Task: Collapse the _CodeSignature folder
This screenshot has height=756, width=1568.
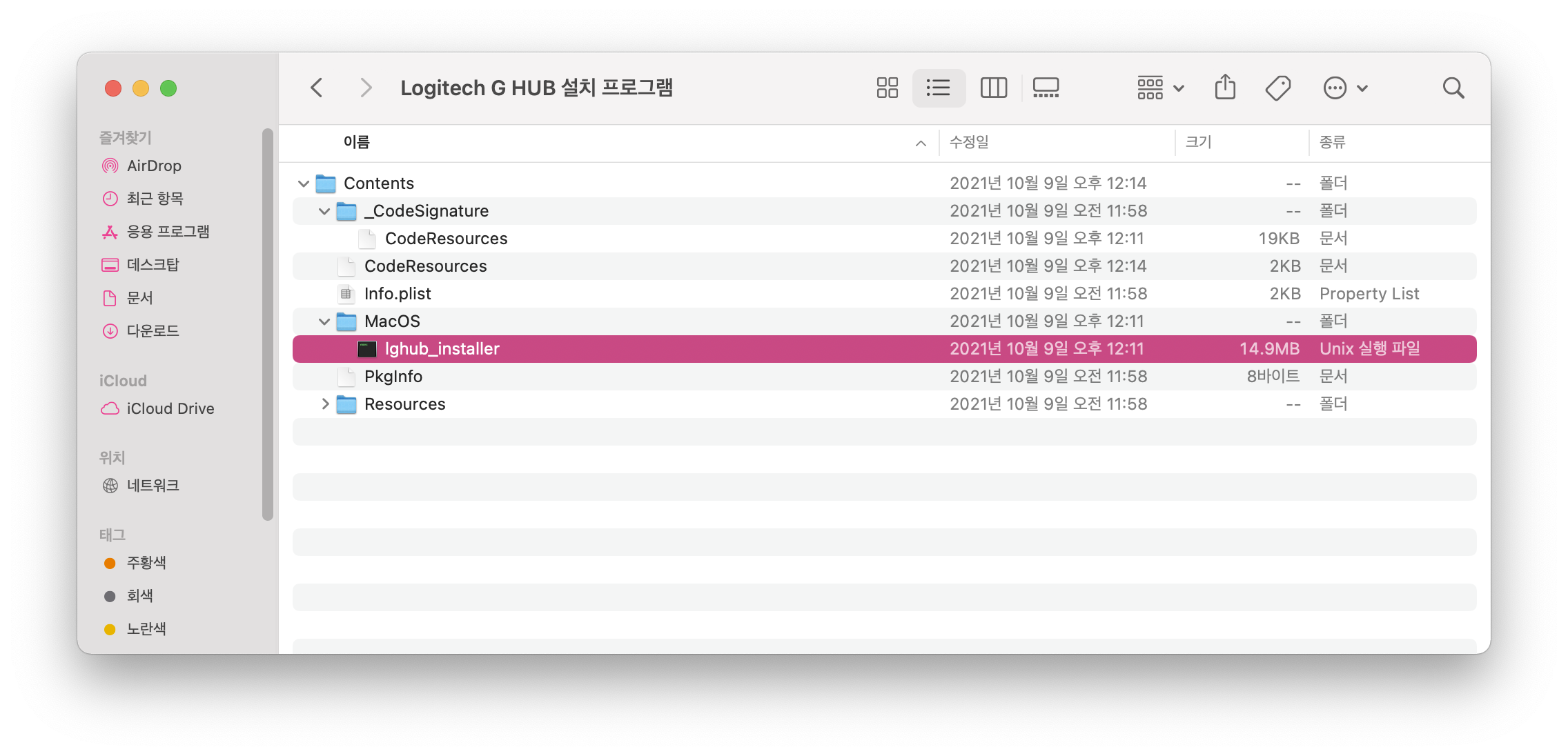Action: [x=324, y=211]
